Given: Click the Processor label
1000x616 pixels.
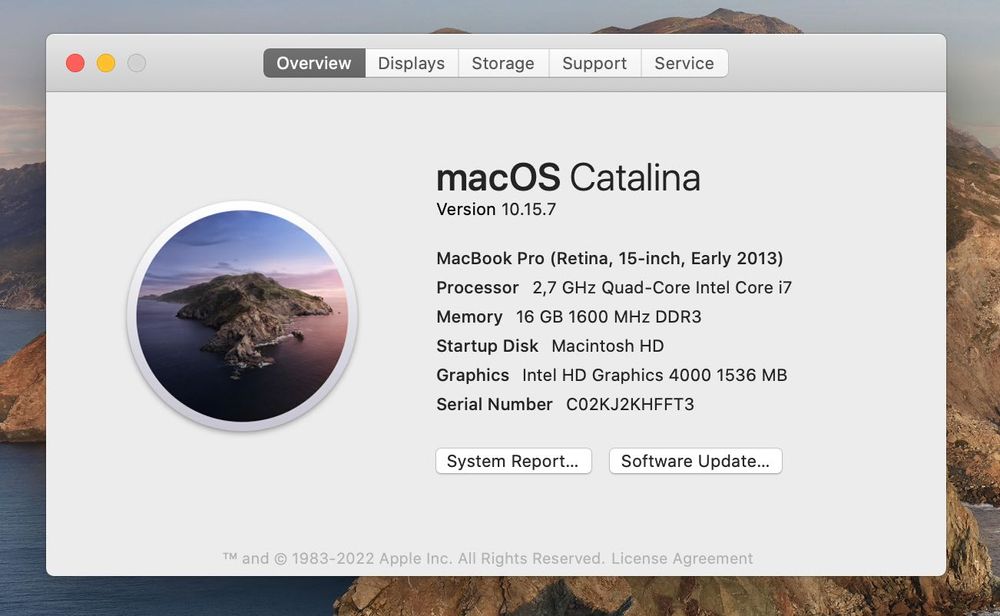Looking at the screenshot, I should pyautogui.click(x=477, y=288).
